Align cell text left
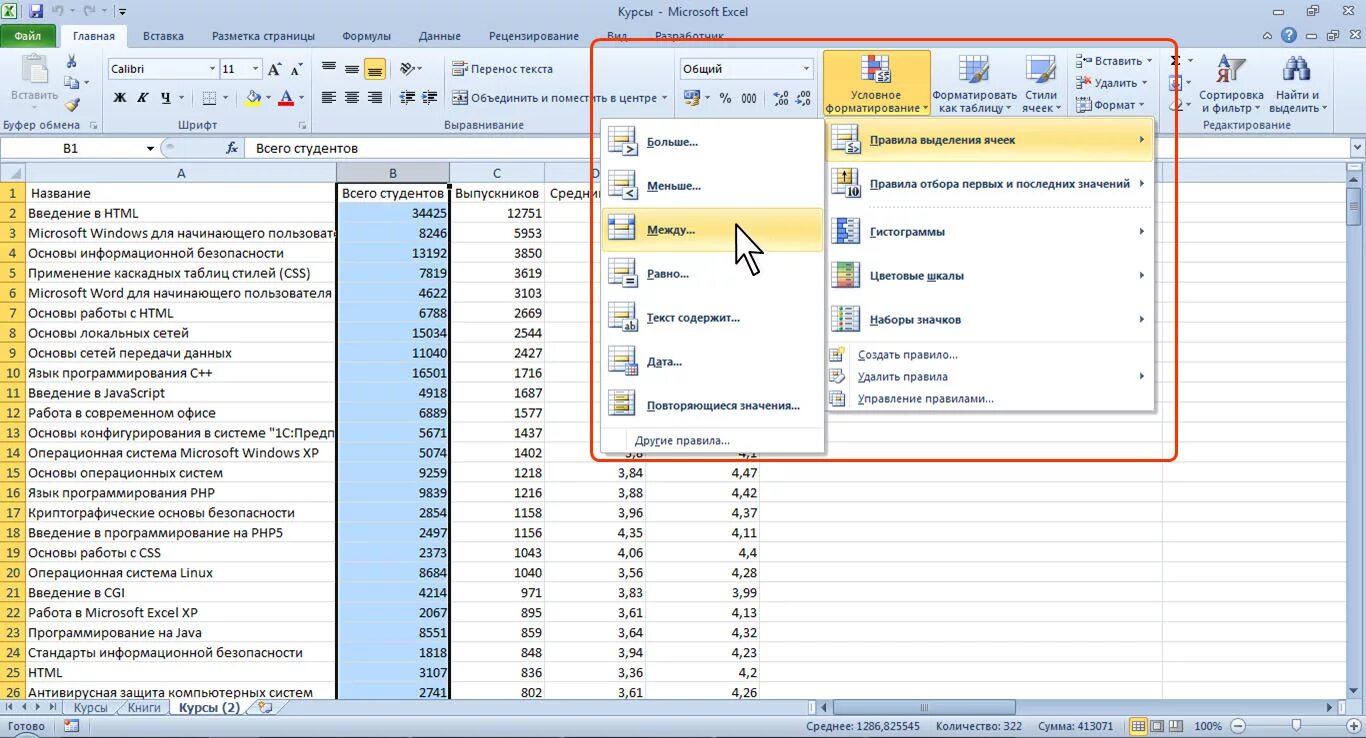Image resolution: width=1366 pixels, height=738 pixels. (x=329, y=98)
